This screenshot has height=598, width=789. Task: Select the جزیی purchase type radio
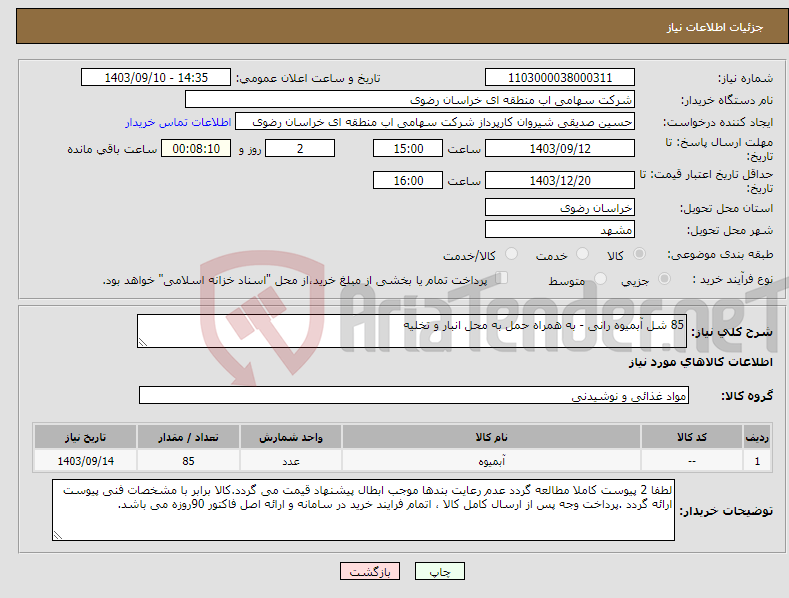coord(664,279)
